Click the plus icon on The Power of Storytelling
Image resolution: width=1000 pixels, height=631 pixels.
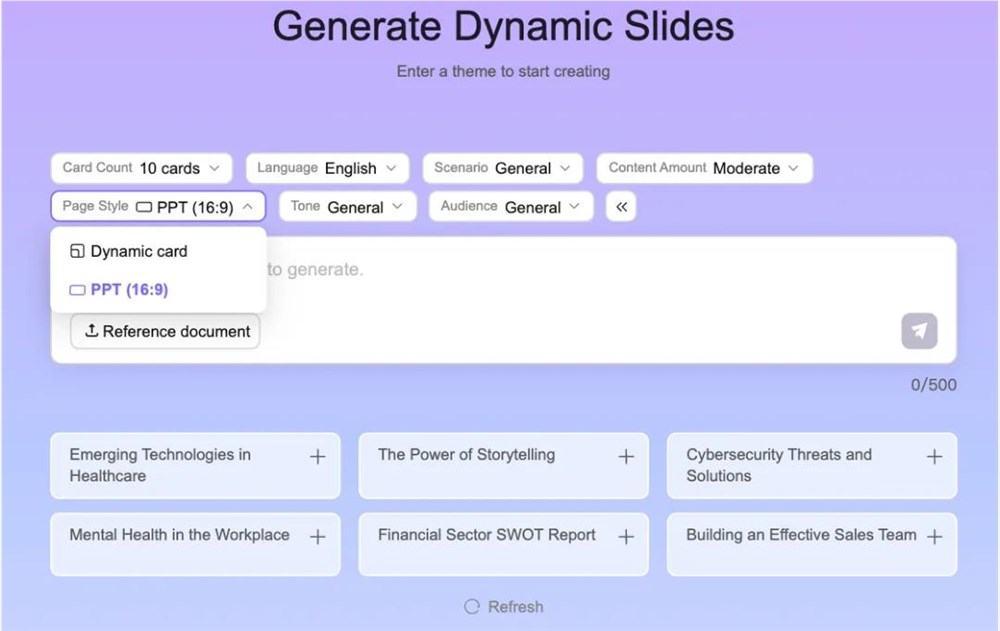coord(628,454)
